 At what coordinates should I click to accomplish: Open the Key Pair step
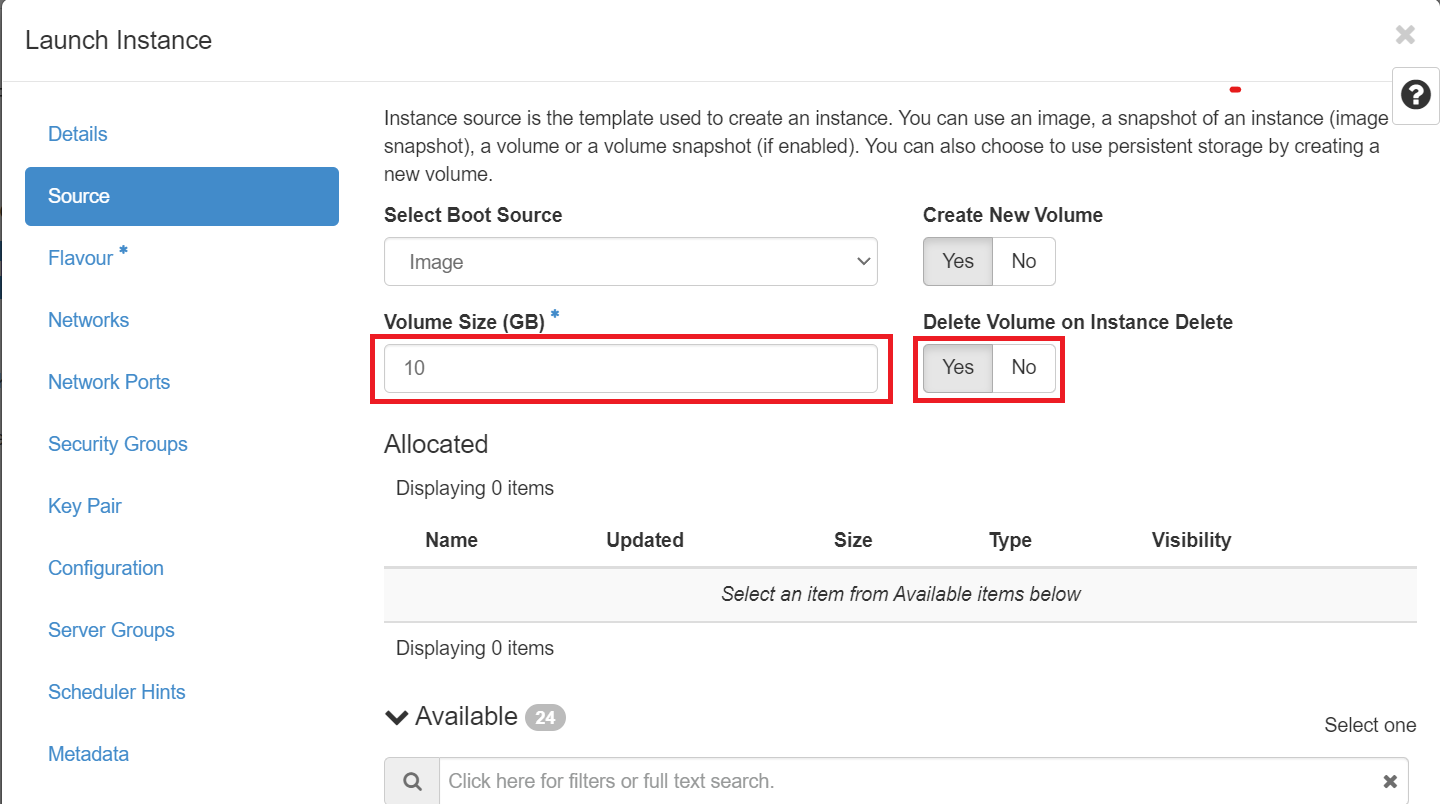85,506
